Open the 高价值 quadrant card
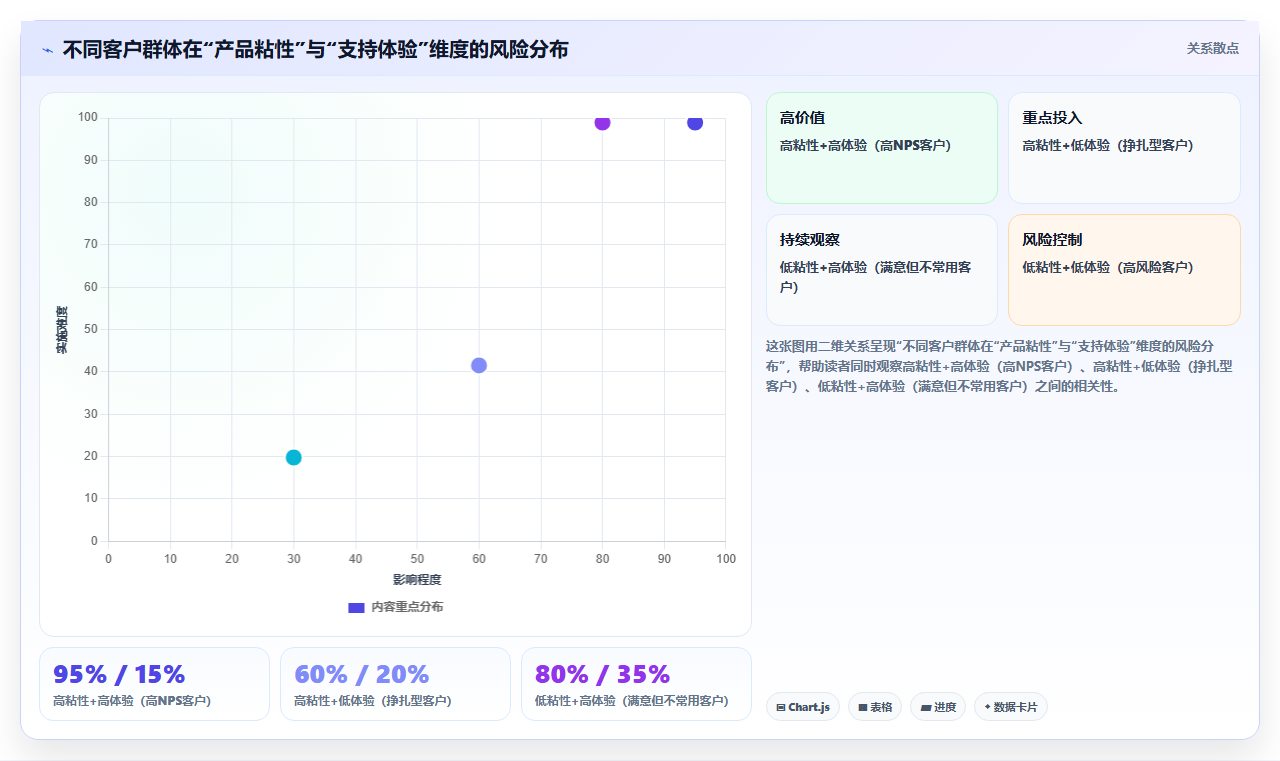This screenshot has height=761, width=1280. tap(882, 148)
